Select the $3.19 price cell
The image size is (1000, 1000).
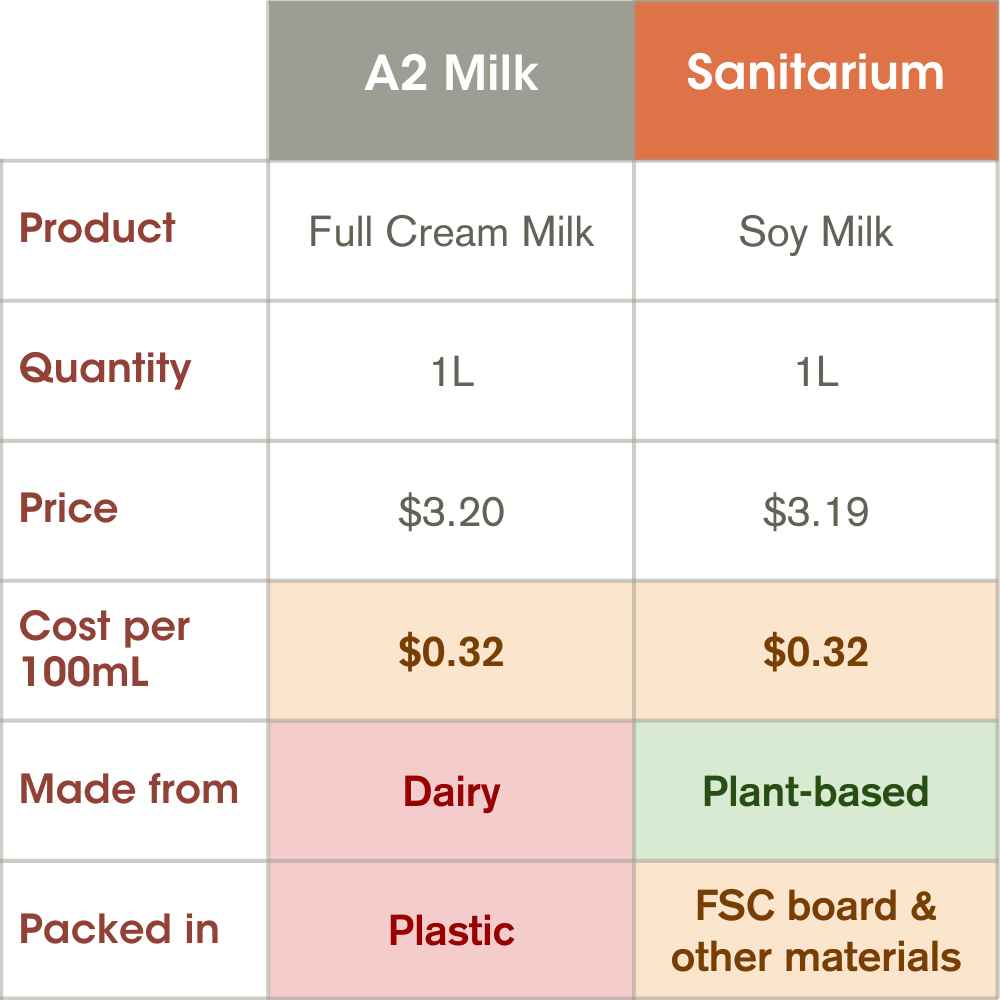tap(815, 512)
